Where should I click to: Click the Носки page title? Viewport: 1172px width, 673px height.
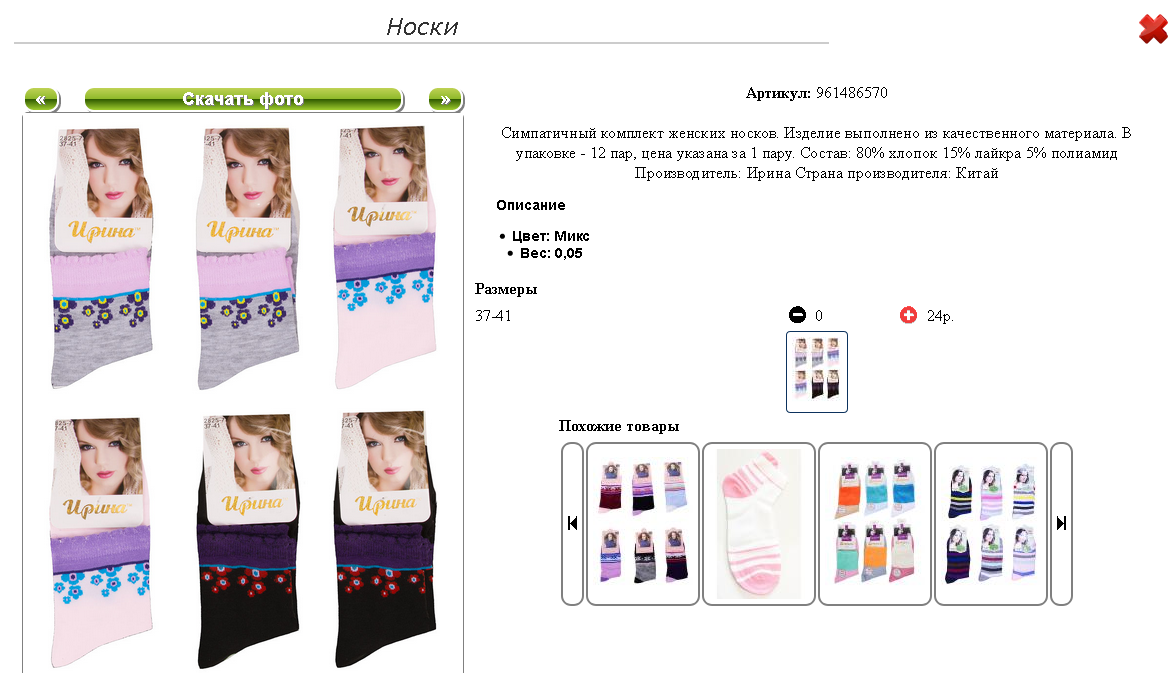point(422,27)
